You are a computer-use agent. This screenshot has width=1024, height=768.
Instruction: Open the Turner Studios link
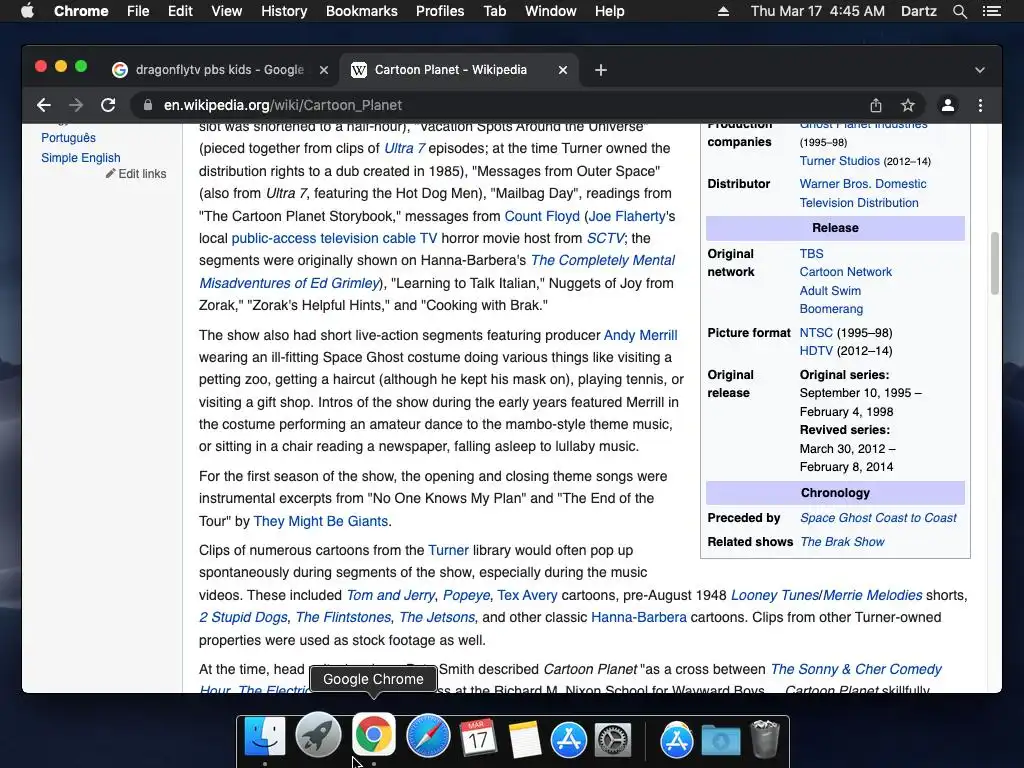tap(840, 161)
